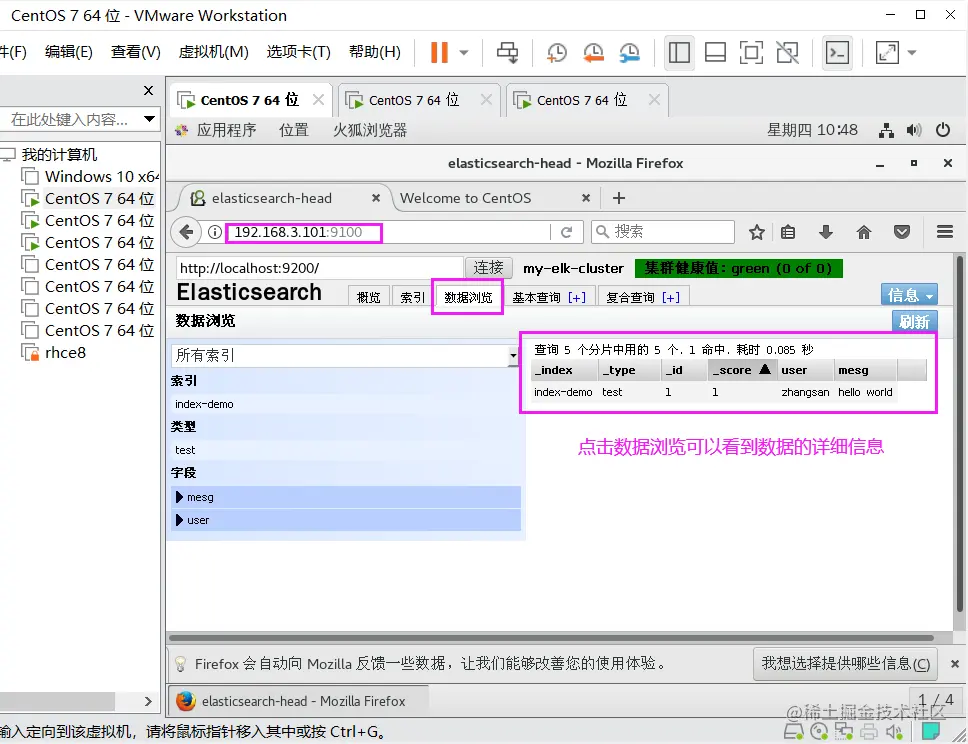Revert to snapshot using the clock-arrow icon
The width and height of the screenshot is (968, 744).
593,52
